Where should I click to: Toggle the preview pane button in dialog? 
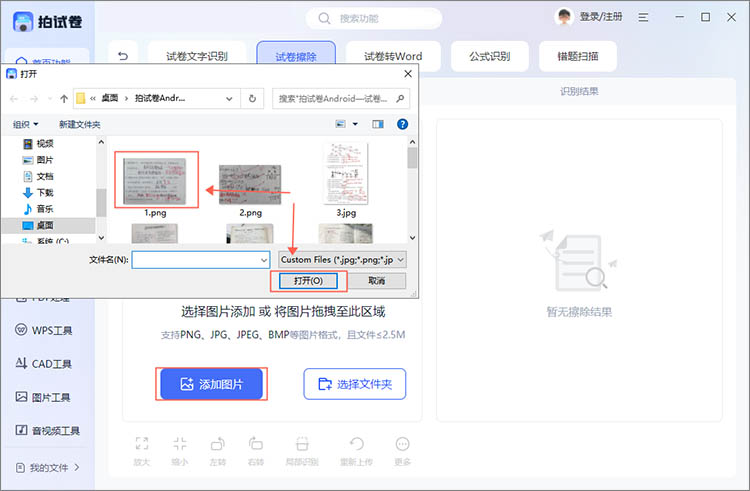(x=378, y=124)
